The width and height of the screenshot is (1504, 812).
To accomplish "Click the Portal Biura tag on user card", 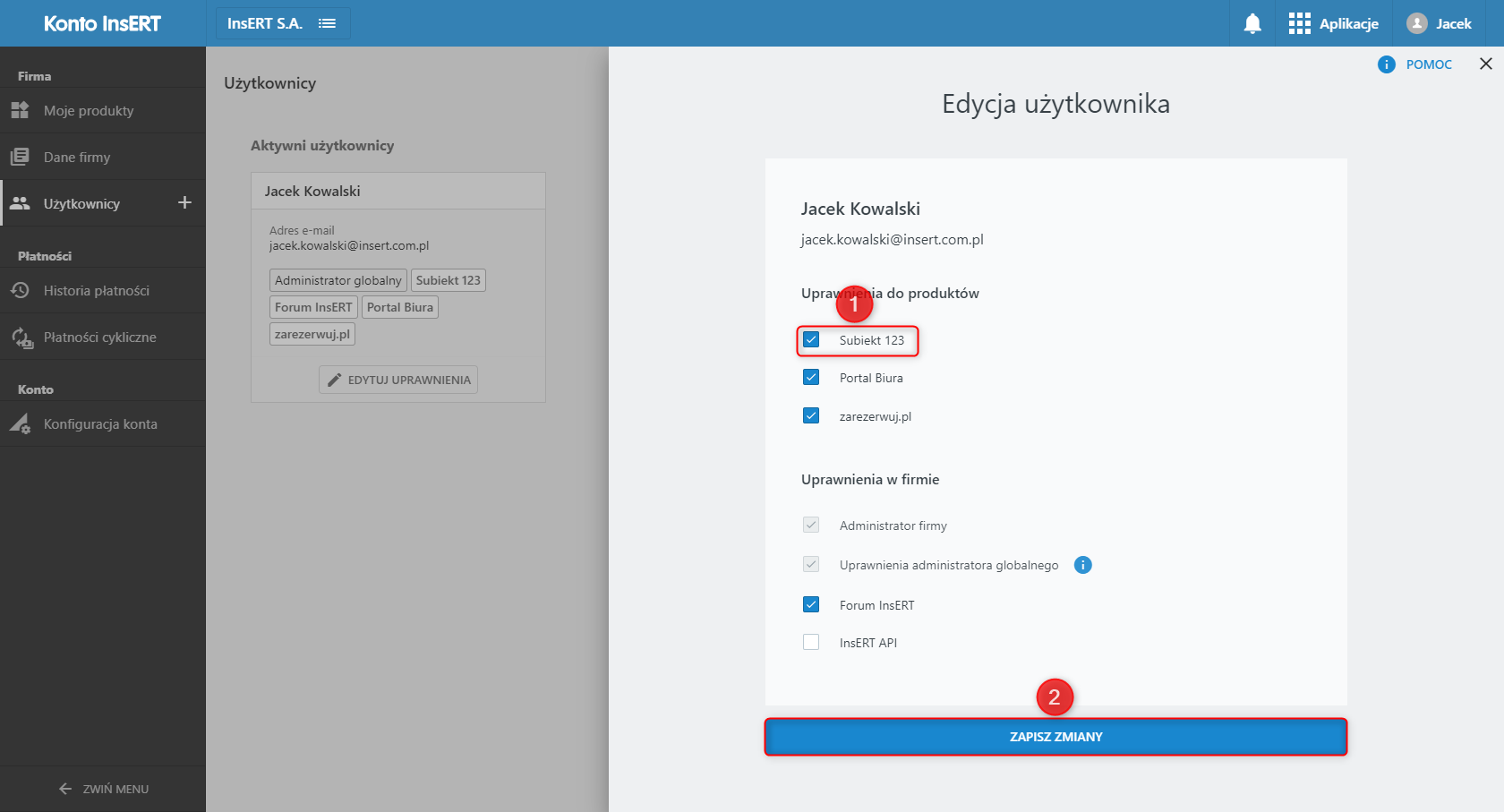I will pyautogui.click(x=400, y=307).
